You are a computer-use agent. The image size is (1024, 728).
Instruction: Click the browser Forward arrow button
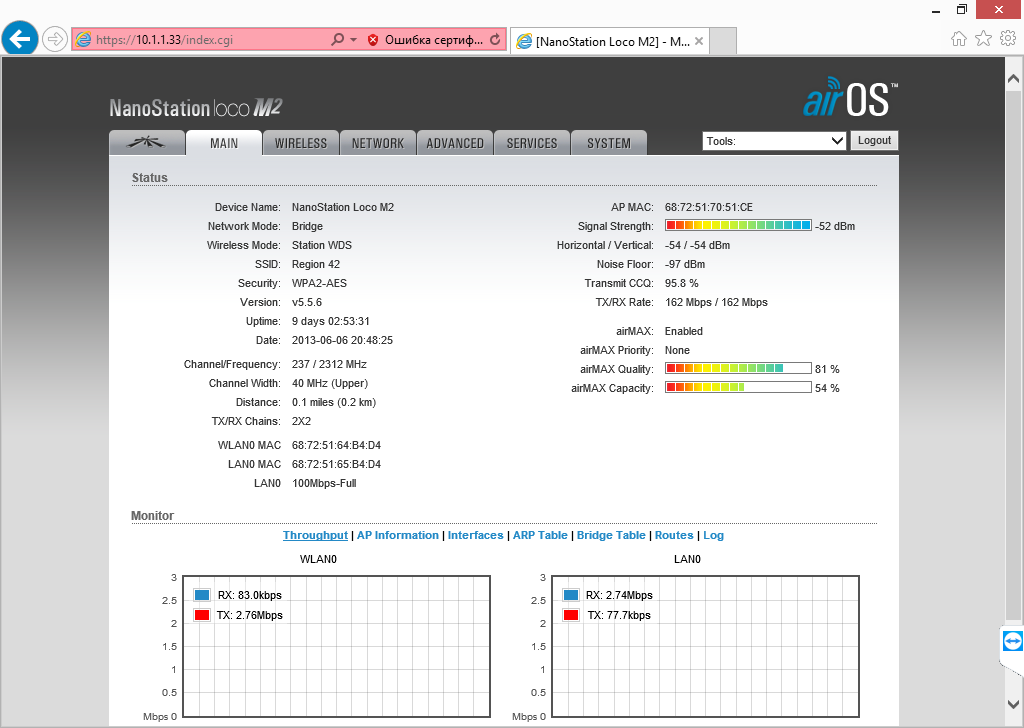[55, 39]
